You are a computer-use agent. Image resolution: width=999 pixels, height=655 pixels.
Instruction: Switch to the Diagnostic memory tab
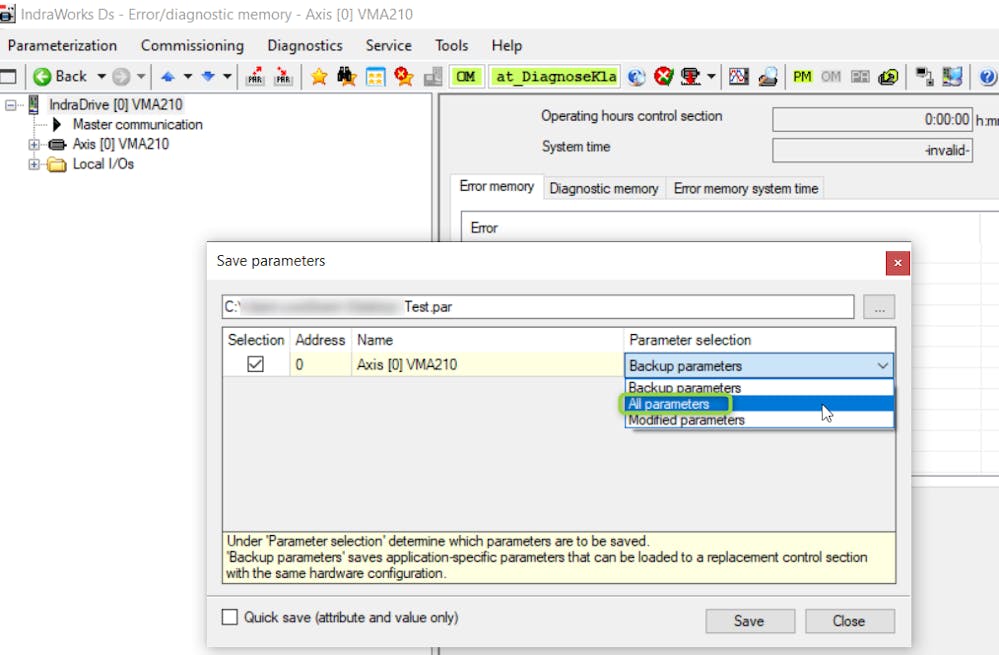(604, 188)
